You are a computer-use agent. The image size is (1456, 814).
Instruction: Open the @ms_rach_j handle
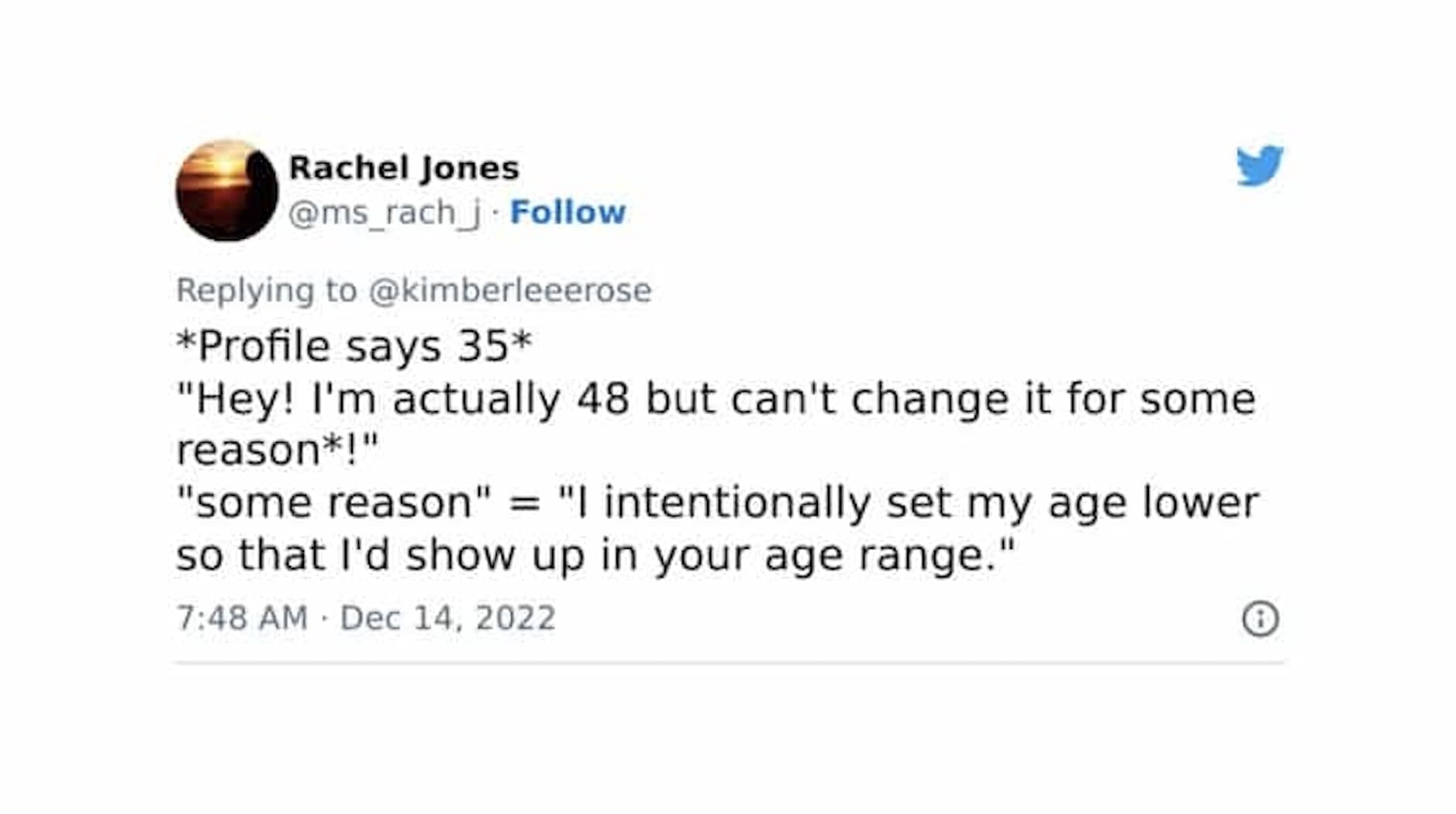coord(385,212)
